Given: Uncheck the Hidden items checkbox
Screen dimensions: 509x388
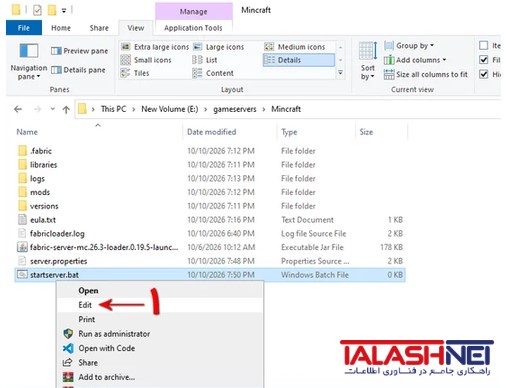Looking at the screenshot, I should tap(483, 74).
